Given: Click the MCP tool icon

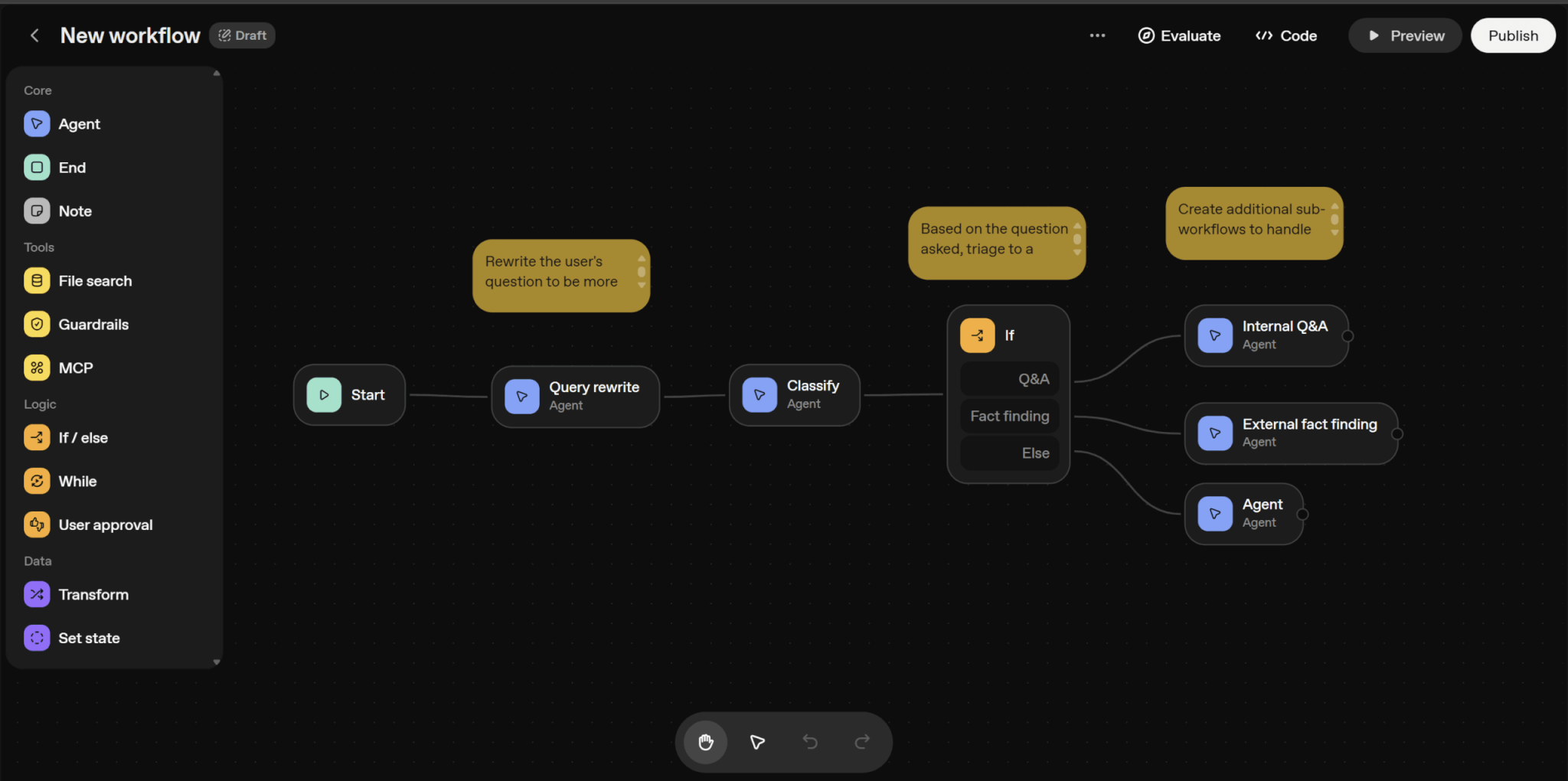Looking at the screenshot, I should tap(37, 368).
